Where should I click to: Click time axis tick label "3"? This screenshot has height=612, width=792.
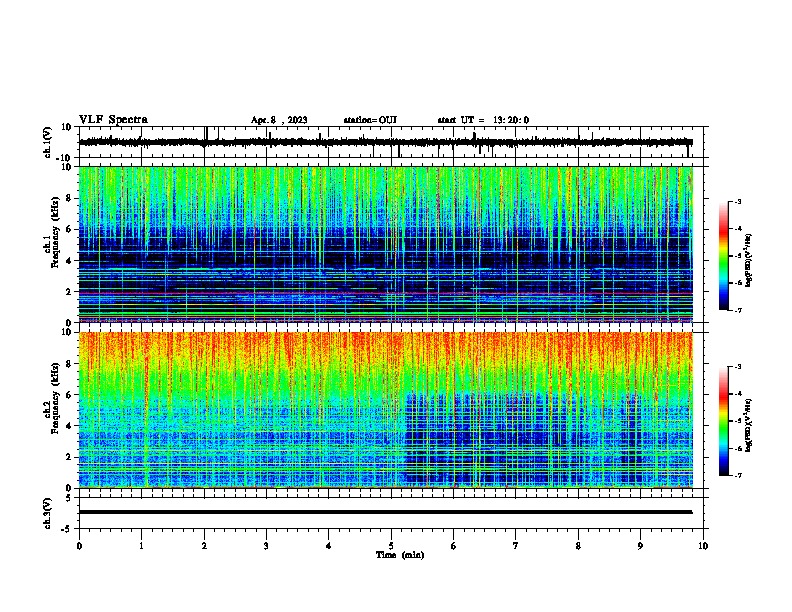[266, 546]
